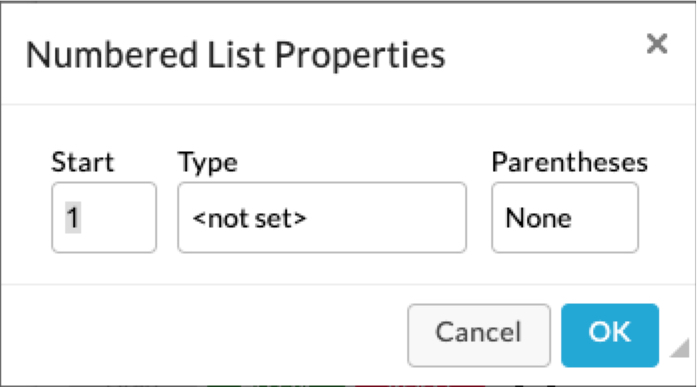
Task: Click the highlighted 1 in Start
Action: click(x=73, y=218)
